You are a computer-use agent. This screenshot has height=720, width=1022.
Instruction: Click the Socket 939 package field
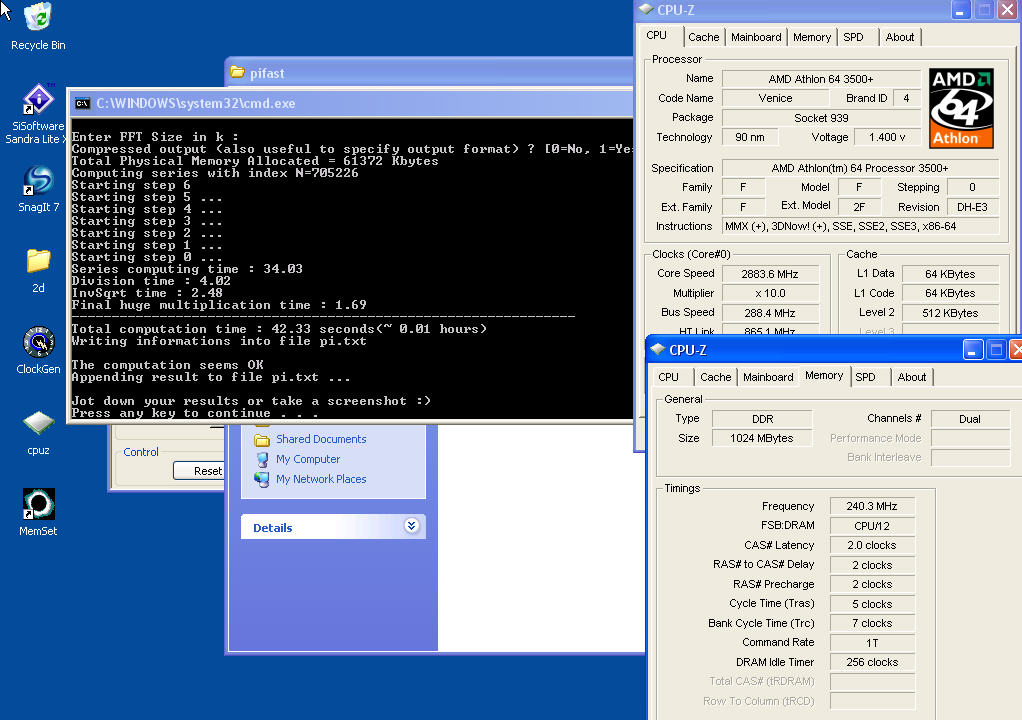[821, 118]
